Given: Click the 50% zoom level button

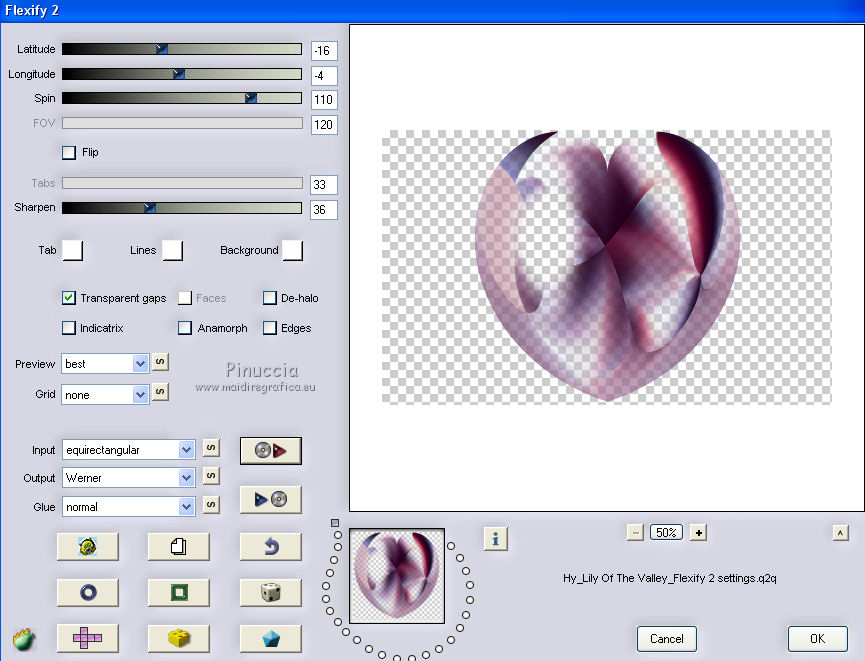Looking at the screenshot, I should tap(666, 532).
